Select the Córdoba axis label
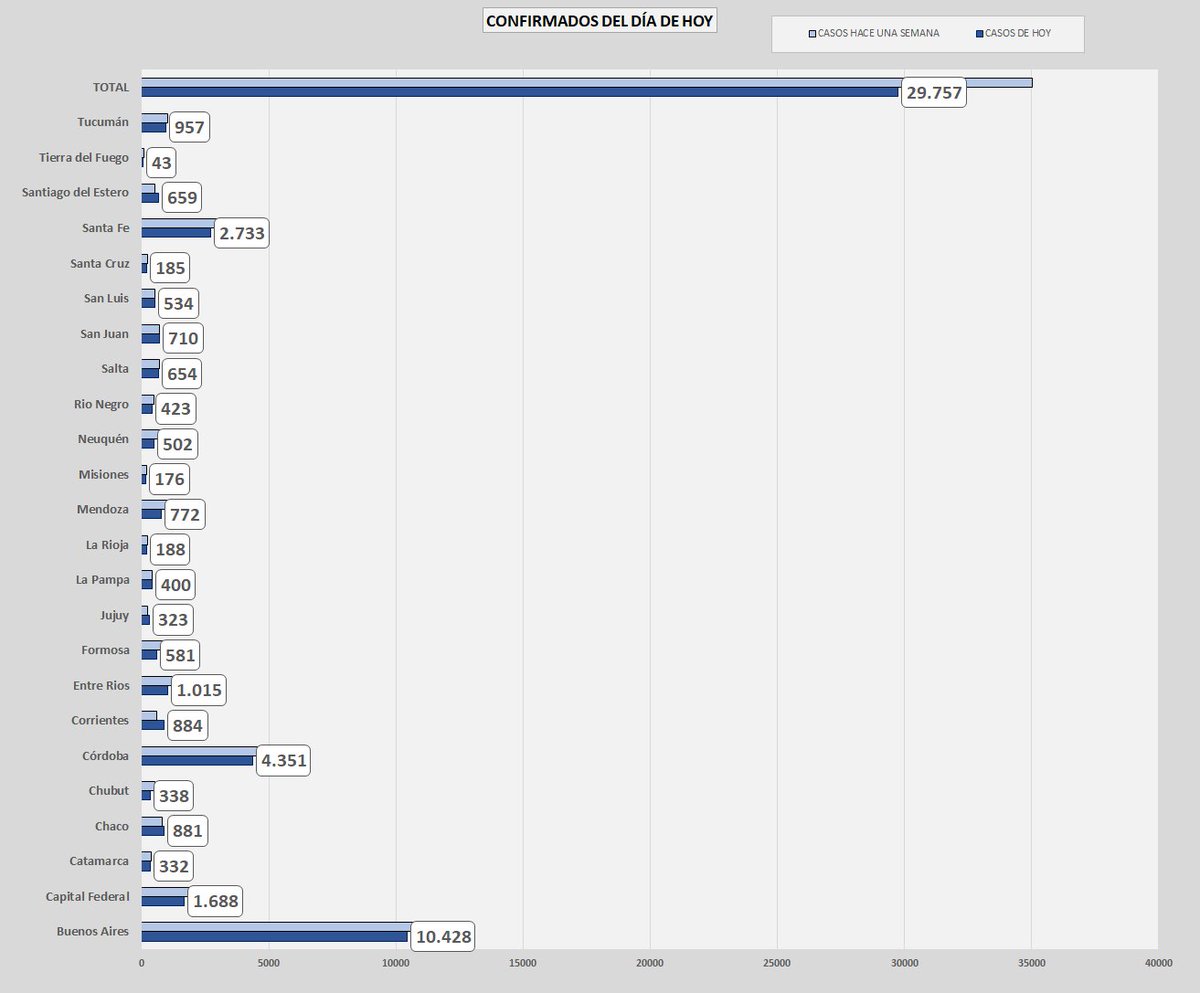The image size is (1200, 993). [x=106, y=756]
